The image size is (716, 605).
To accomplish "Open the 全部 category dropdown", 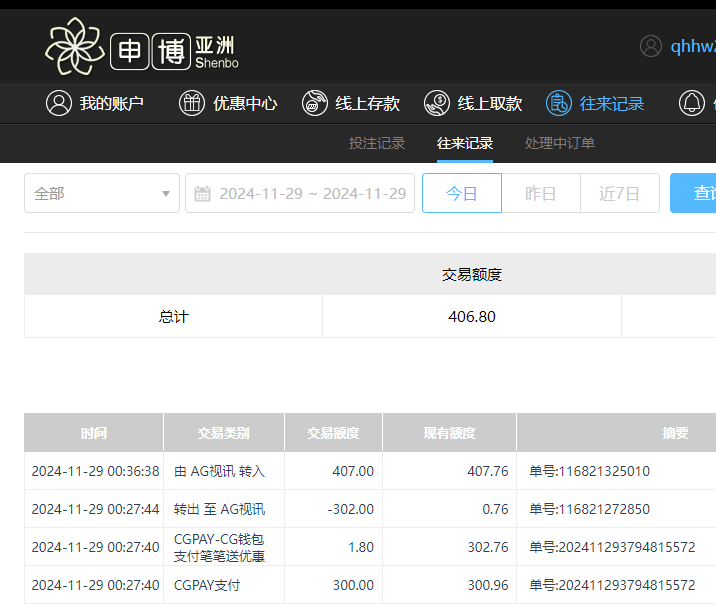I will [102, 193].
